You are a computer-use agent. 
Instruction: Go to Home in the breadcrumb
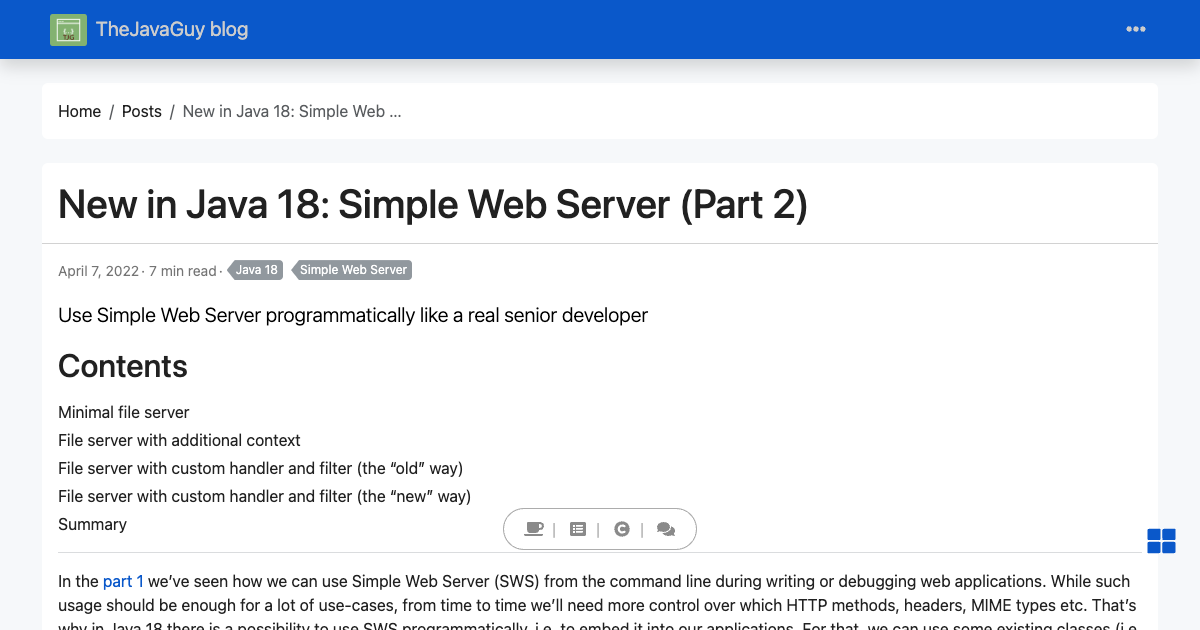[79, 111]
